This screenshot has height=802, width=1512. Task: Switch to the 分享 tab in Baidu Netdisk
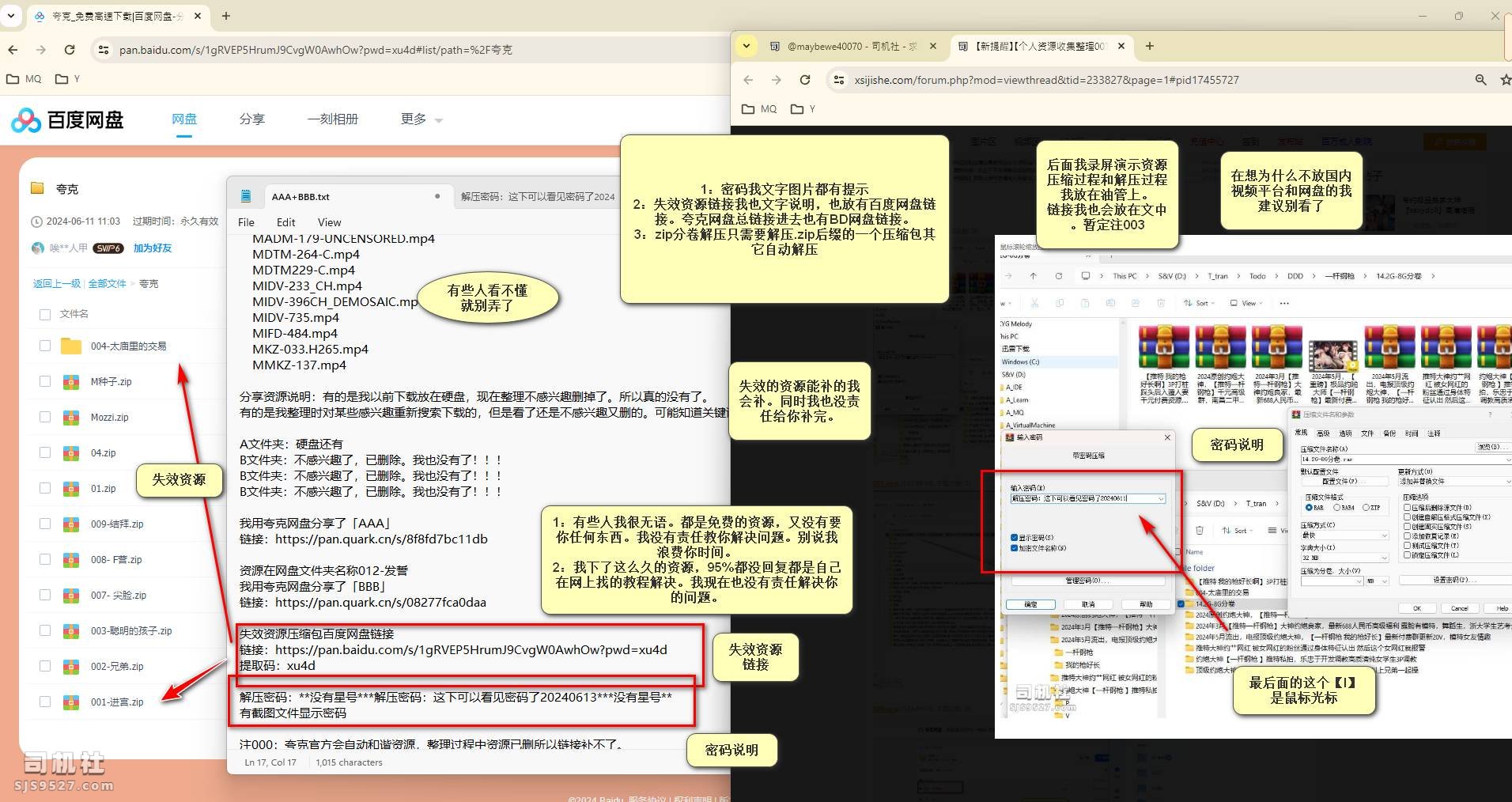coord(251,119)
